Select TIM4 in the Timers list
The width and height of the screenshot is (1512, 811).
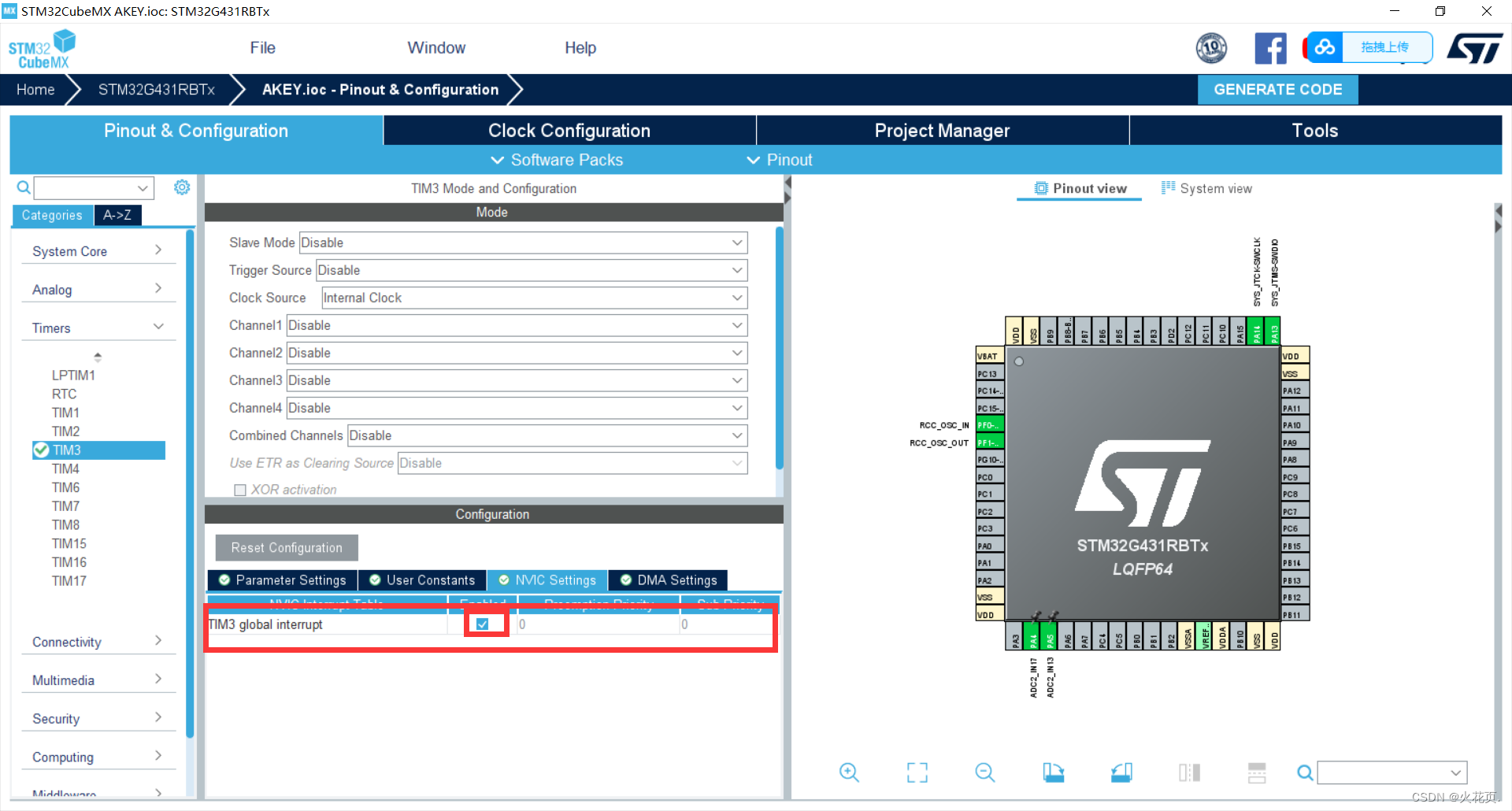tap(66, 468)
